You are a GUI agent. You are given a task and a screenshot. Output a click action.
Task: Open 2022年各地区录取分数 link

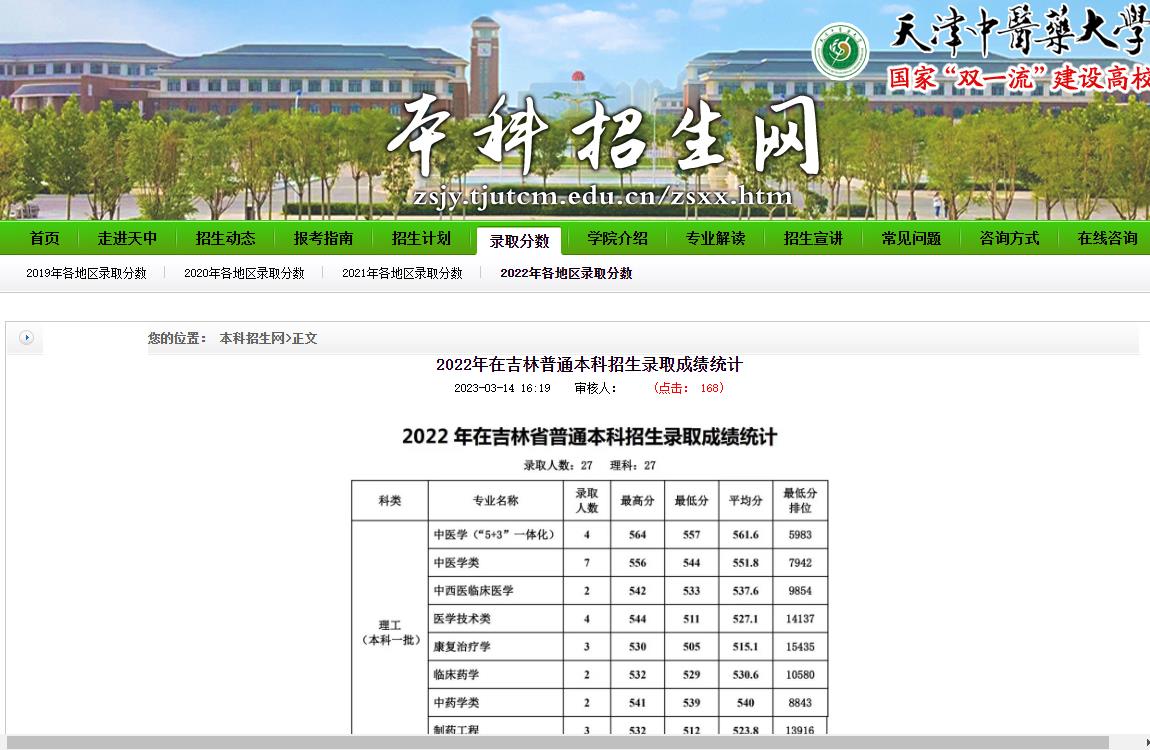tap(566, 273)
